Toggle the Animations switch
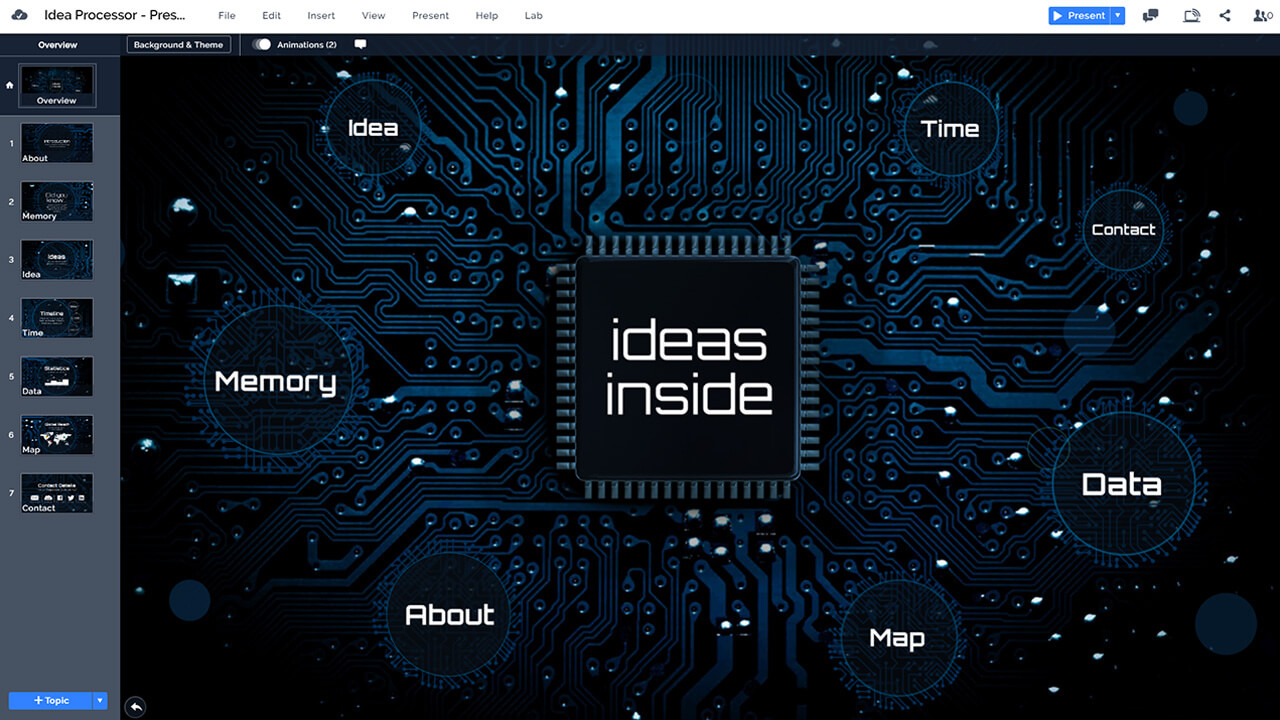 (262, 45)
